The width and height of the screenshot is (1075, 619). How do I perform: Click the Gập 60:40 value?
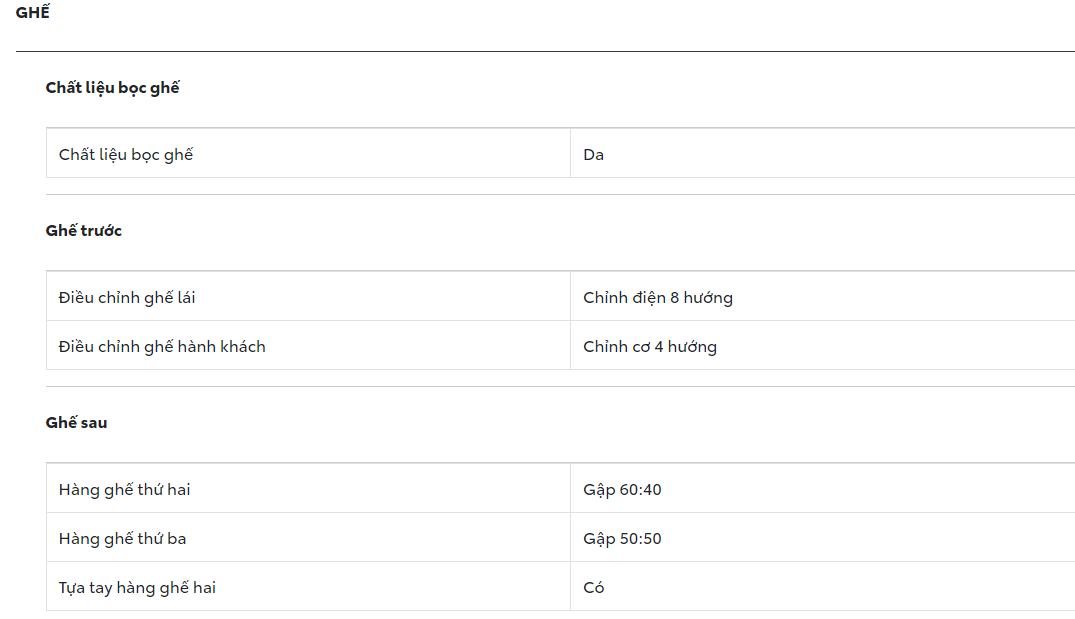coord(622,490)
